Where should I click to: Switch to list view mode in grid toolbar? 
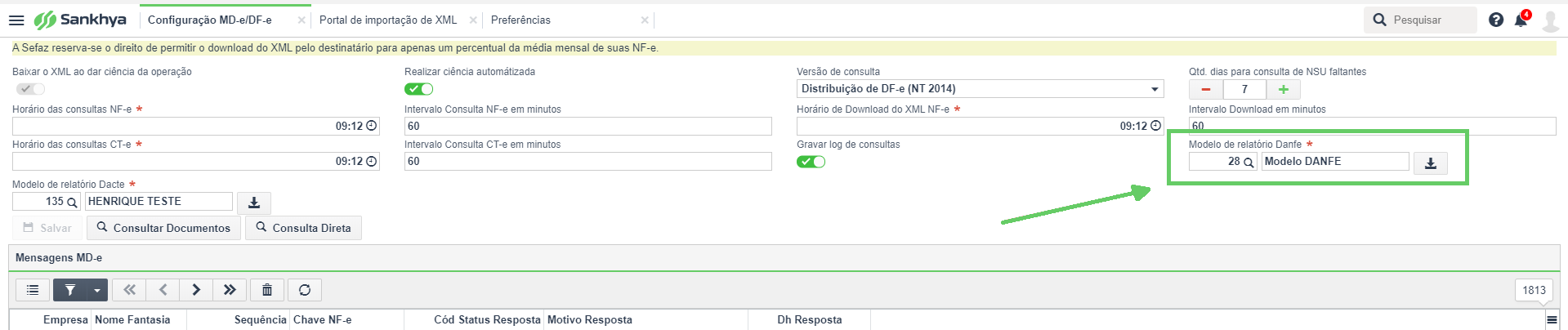pos(33,290)
